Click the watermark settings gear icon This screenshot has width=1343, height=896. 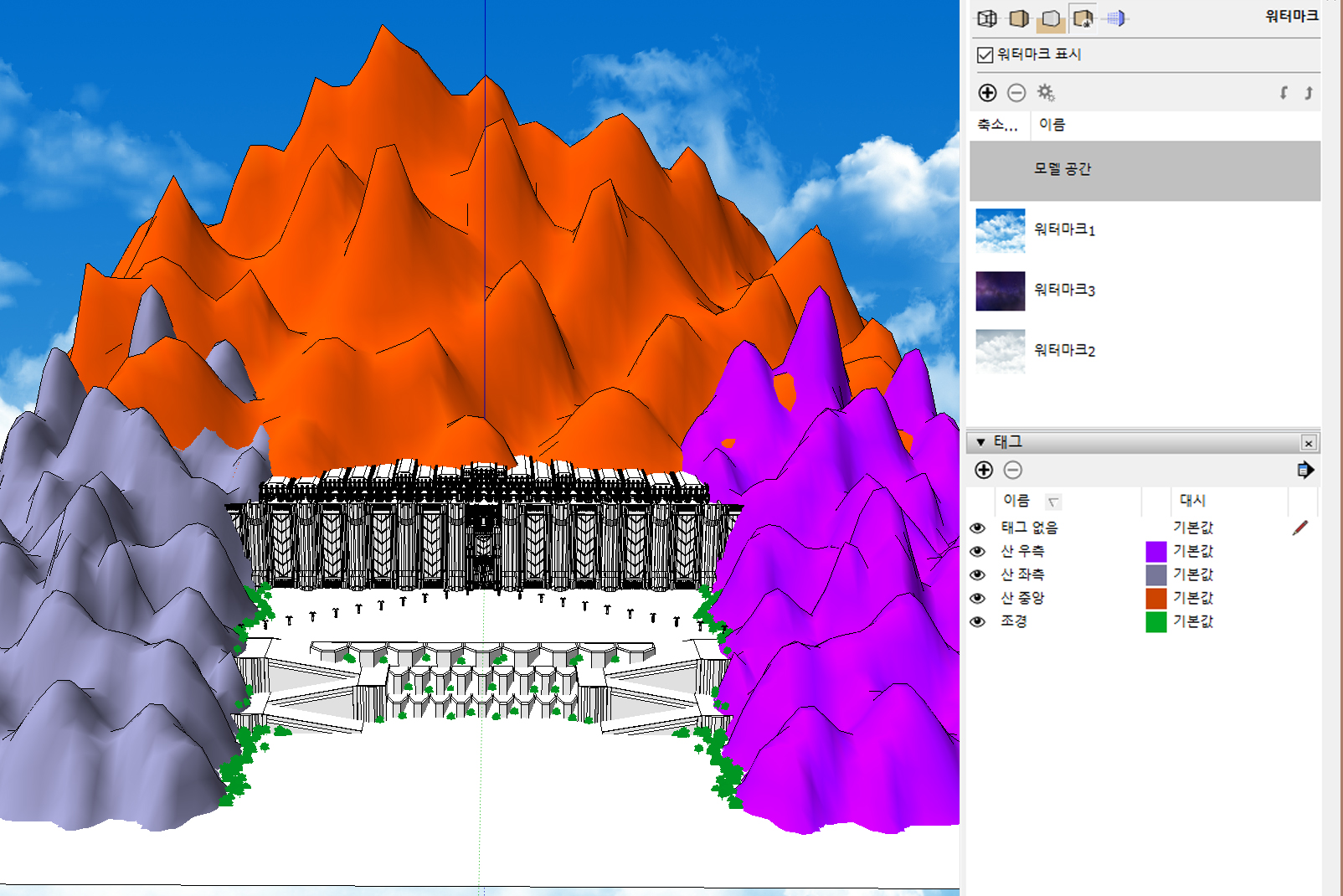[x=1046, y=93]
